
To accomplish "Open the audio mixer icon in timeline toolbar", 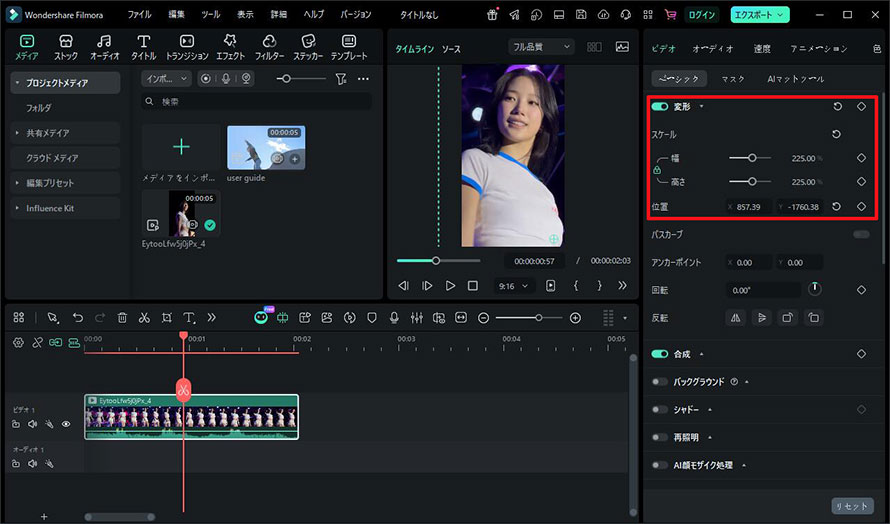I will (x=417, y=317).
